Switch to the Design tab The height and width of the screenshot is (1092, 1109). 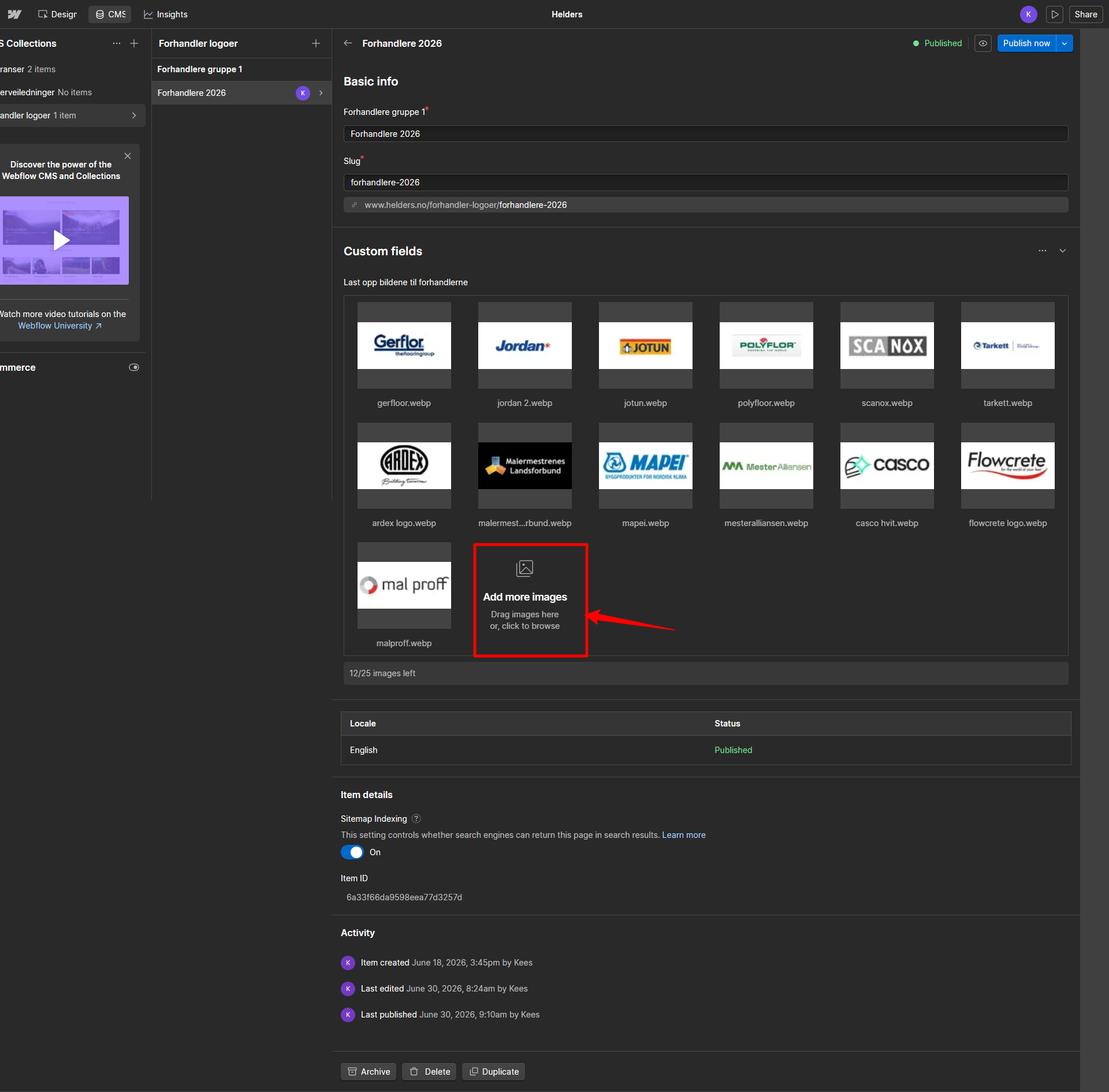coord(57,14)
